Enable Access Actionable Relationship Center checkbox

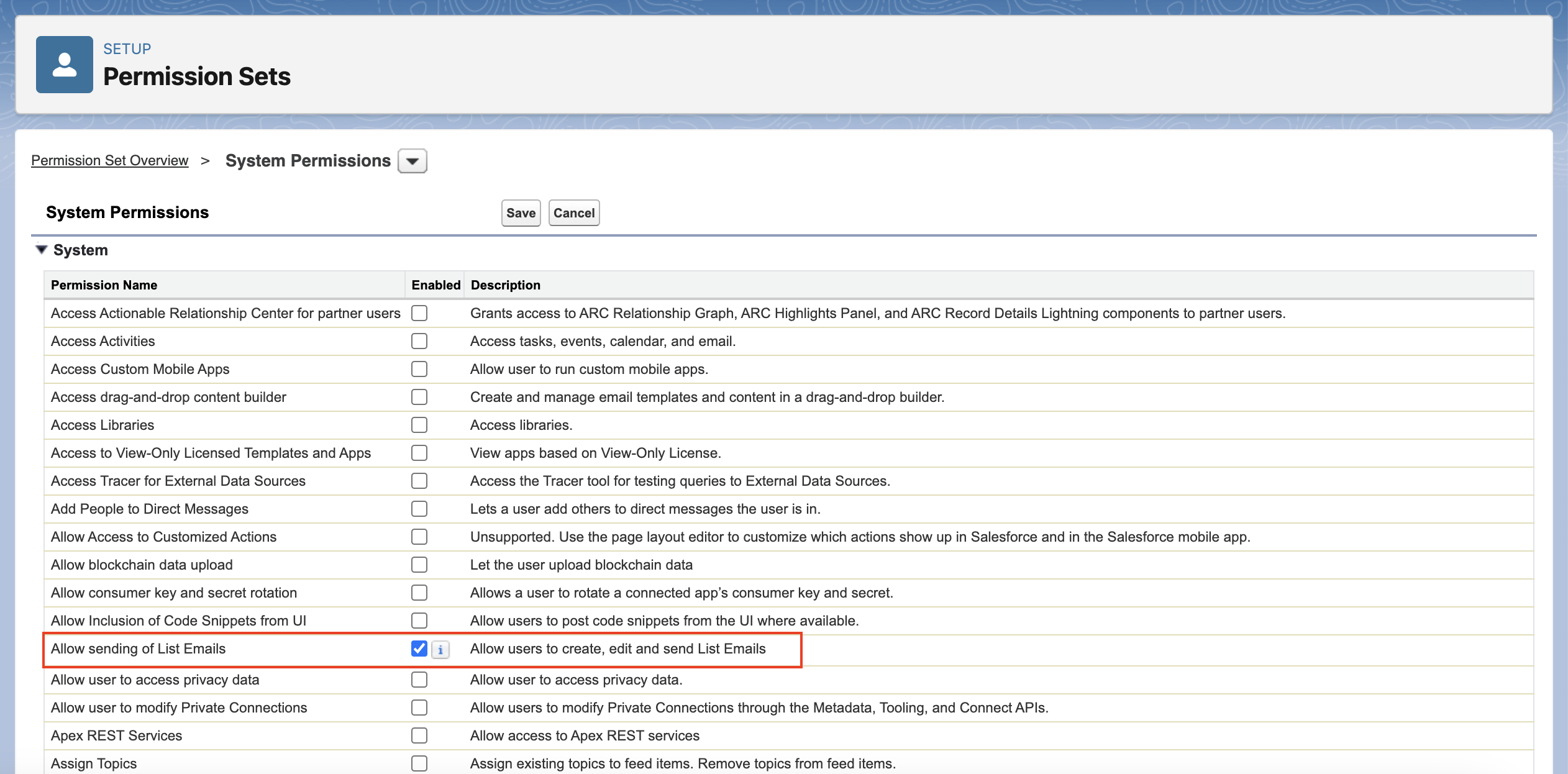(x=419, y=313)
